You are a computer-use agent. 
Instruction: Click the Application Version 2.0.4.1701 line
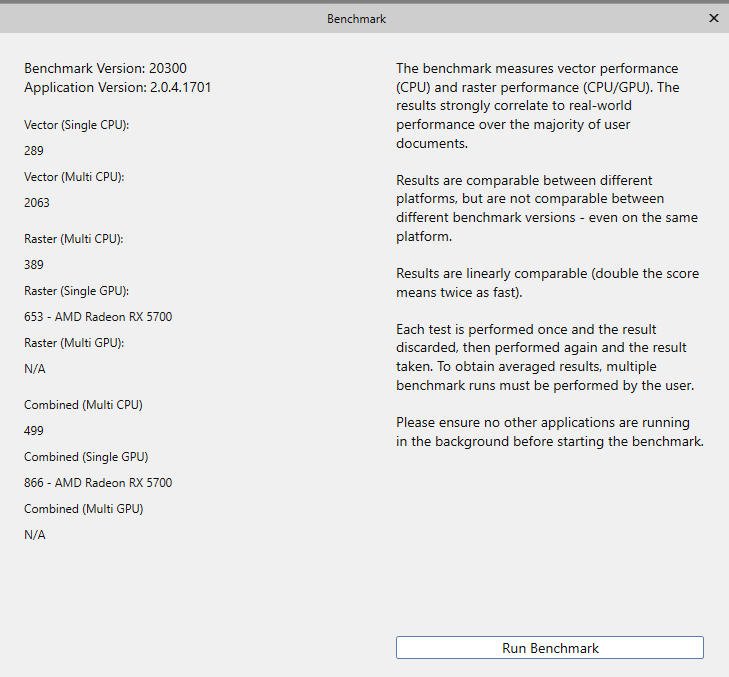(x=118, y=87)
